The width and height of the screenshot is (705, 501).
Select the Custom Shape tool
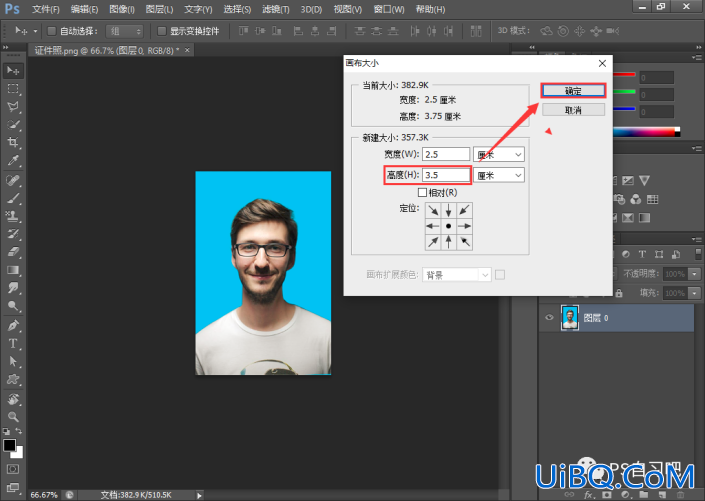13,380
